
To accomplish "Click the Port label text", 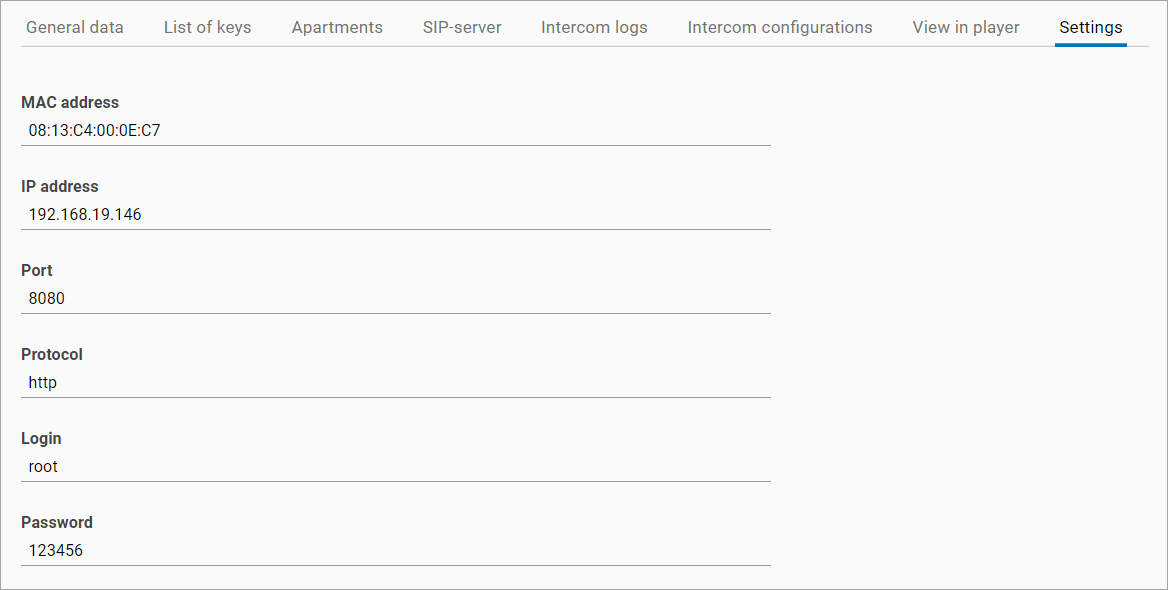I will pyautogui.click(x=37, y=270).
